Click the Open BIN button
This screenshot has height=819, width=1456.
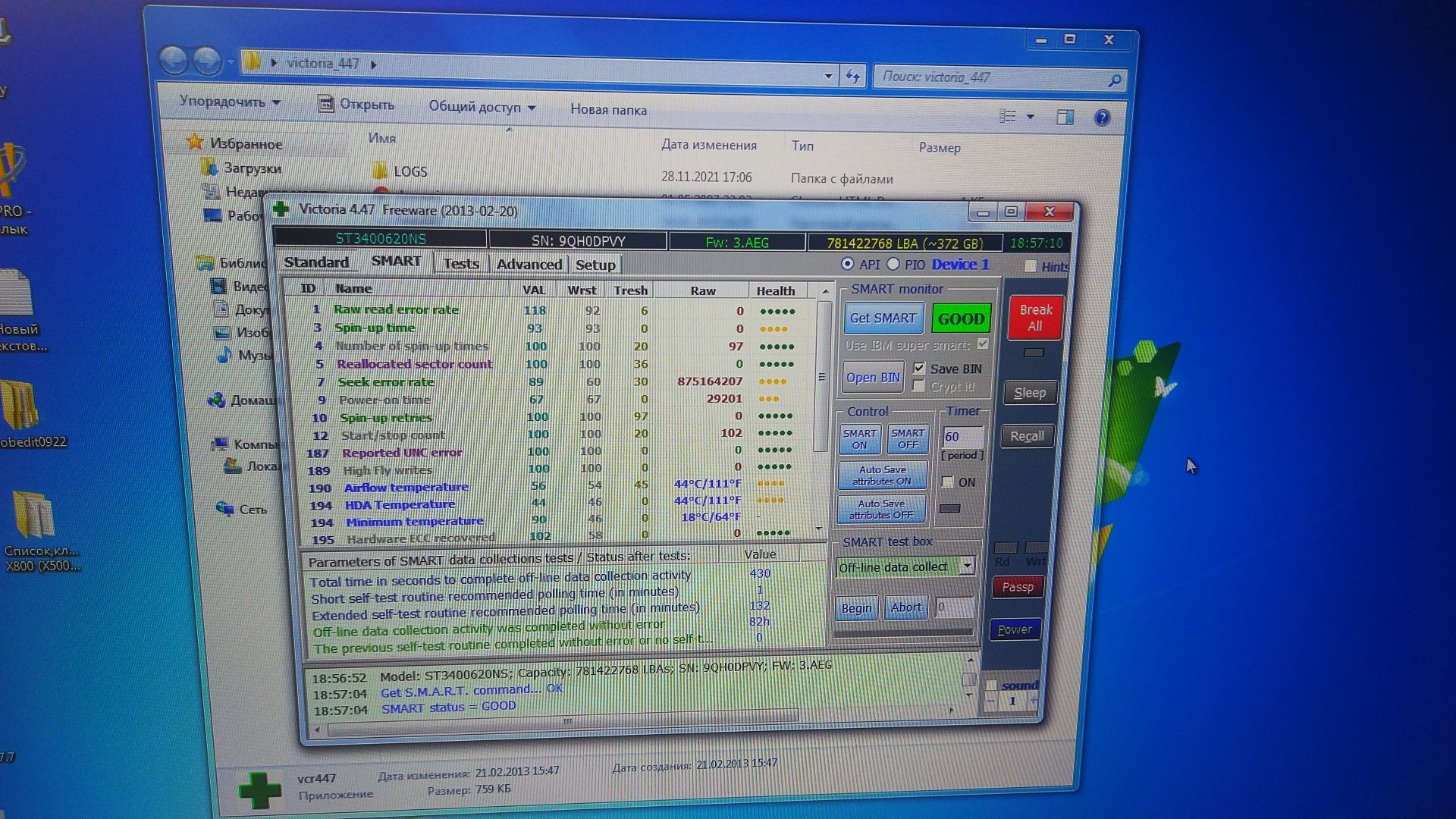point(873,378)
